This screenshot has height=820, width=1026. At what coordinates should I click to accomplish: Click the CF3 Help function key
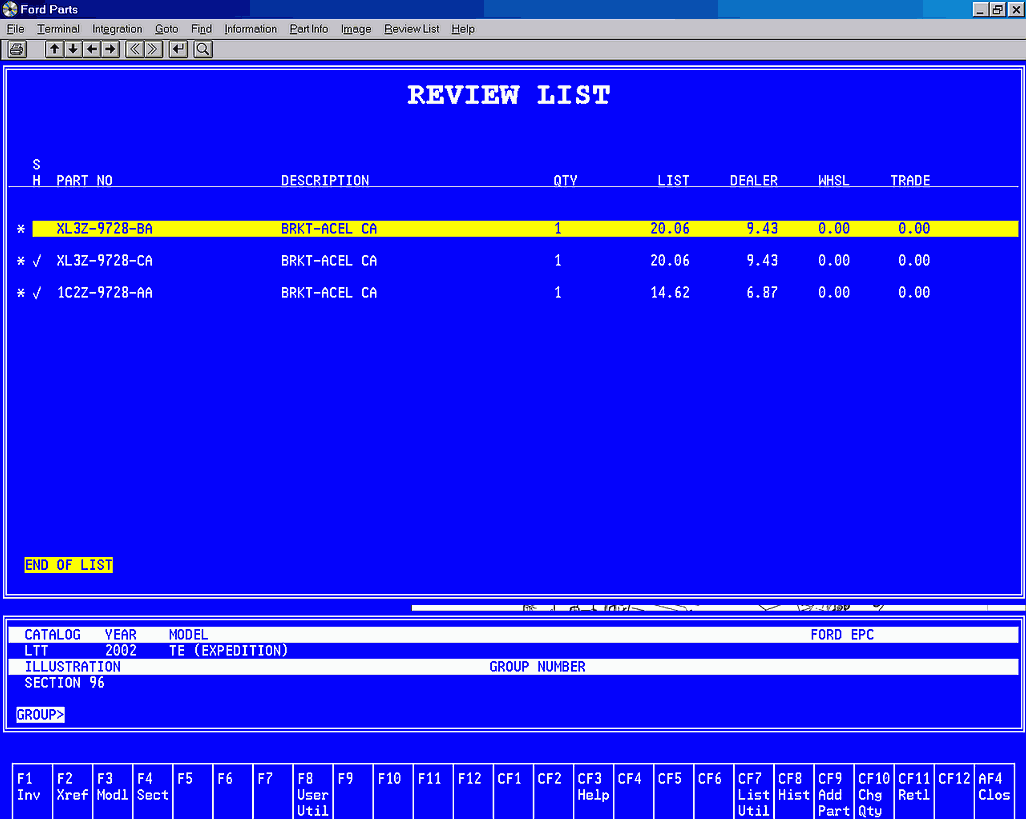pyautogui.click(x=593, y=791)
